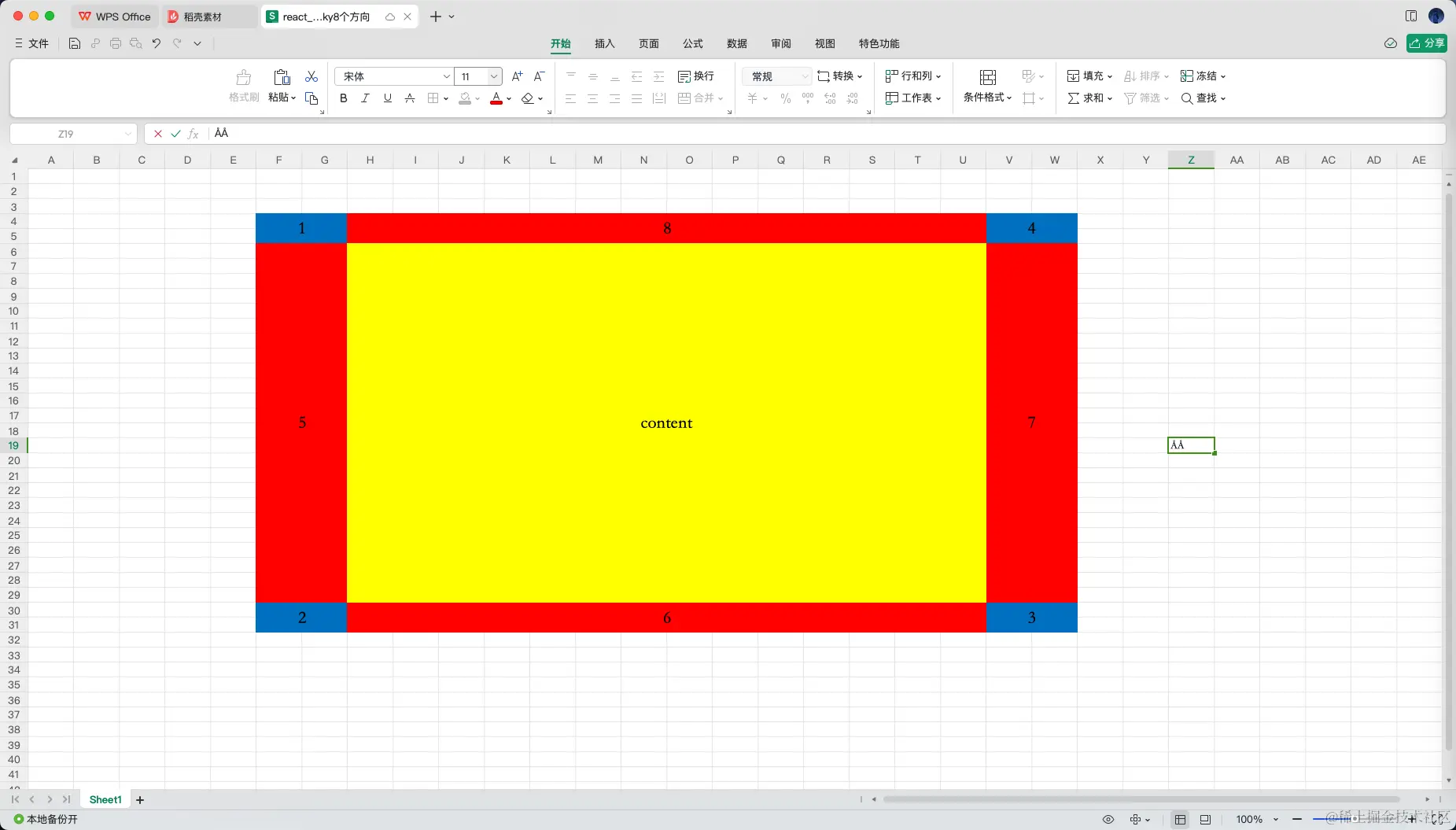Click the cell borders icon
This screenshot has height=830, width=1456.
click(433, 98)
